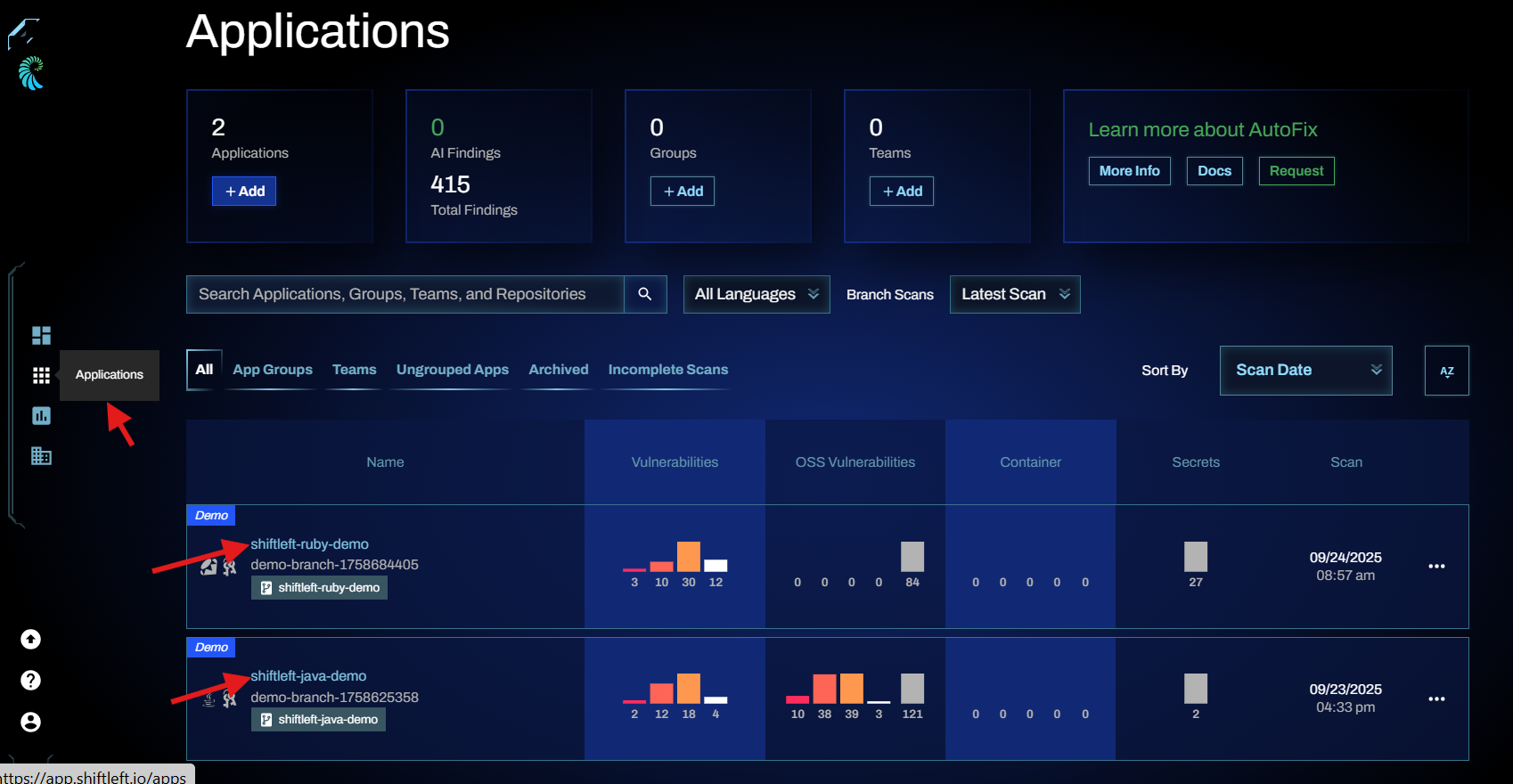Viewport: 1513px width, 784px height.
Task: Click the magnifier search button
Action: (x=645, y=294)
